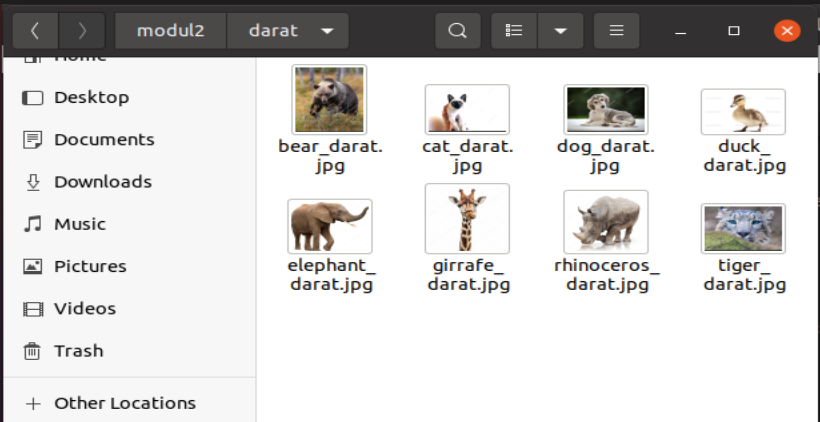Select the bear_darat.jpg thumbnail
This screenshot has width=820, height=422.
coord(329,99)
